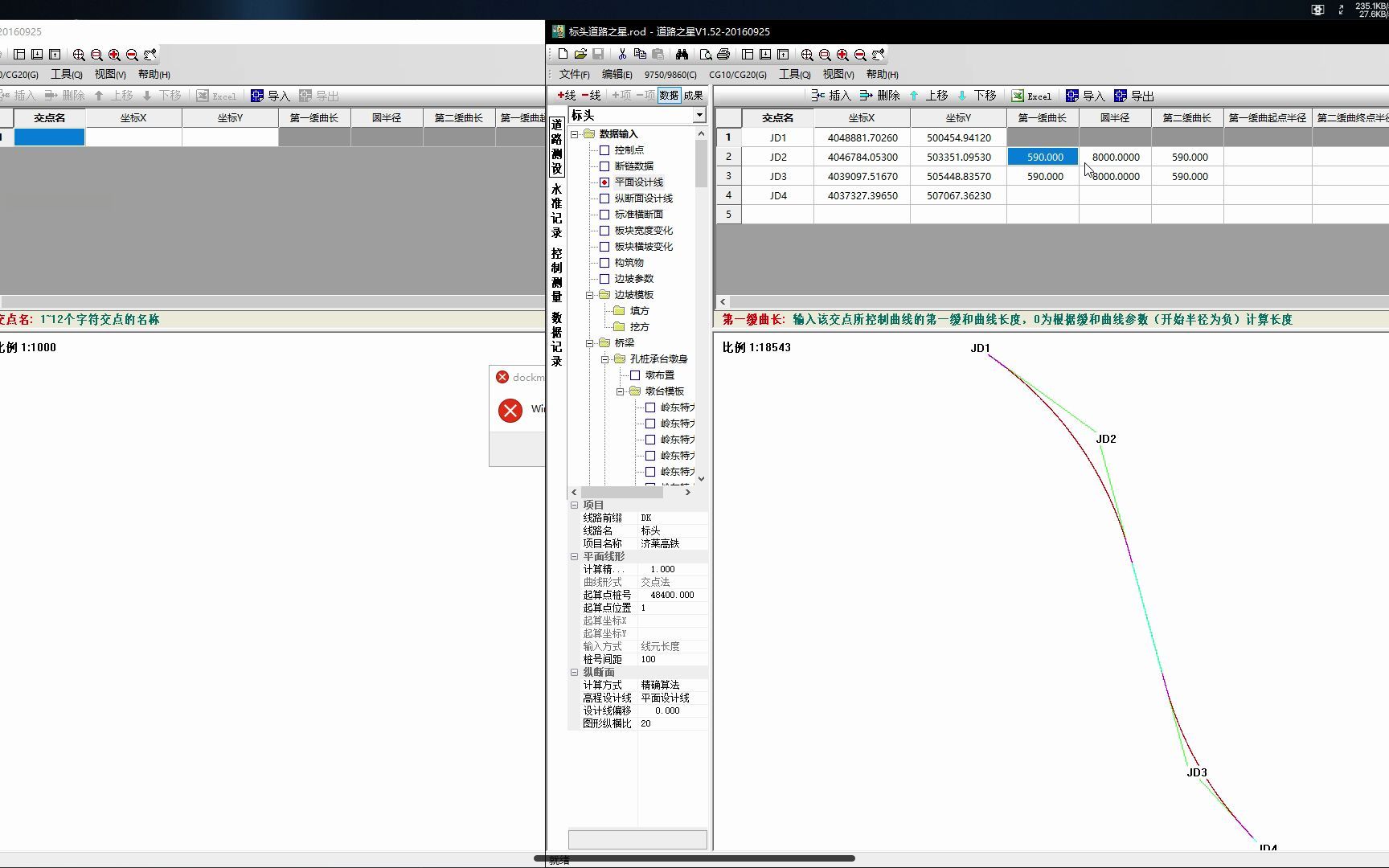This screenshot has height=868, width=1389.
Task: Click the New file icon in right window
Action: (563, 54)
